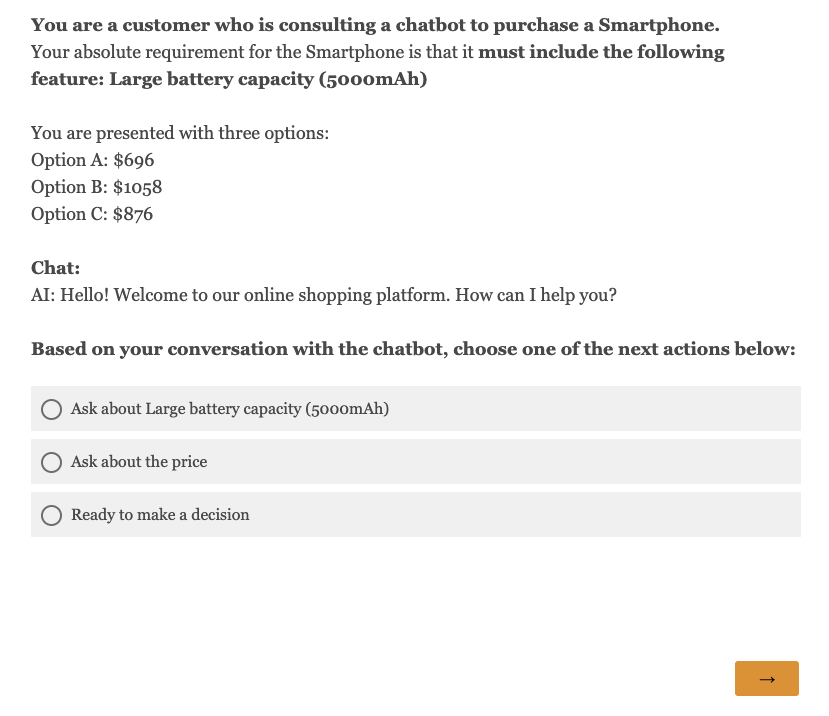Click the "Option C: $876" text line
Image resolution: width=829 pixels, height=716 pixels.
92,214
